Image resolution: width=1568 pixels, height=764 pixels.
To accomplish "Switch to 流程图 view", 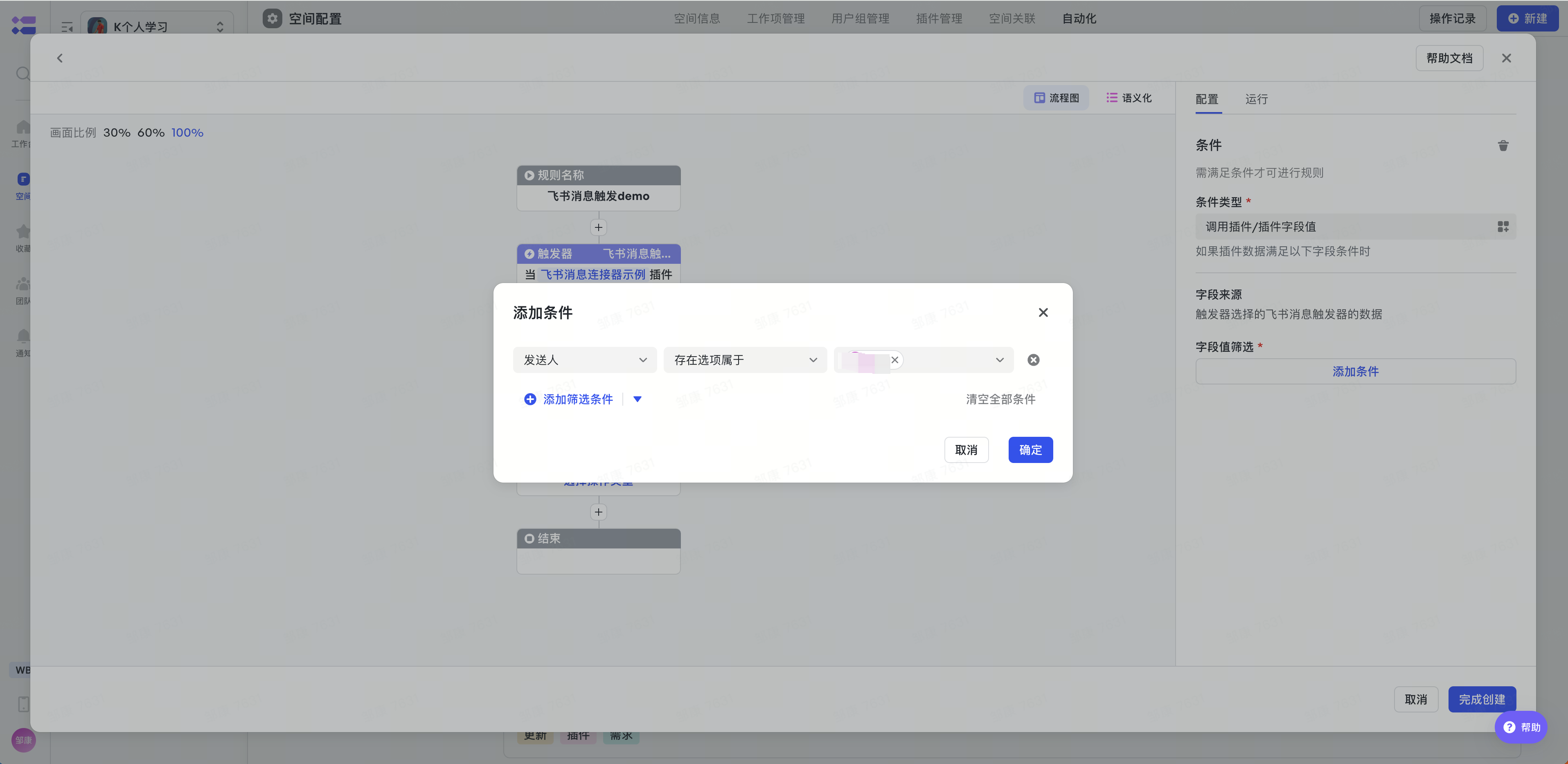I will (1056, 98).
